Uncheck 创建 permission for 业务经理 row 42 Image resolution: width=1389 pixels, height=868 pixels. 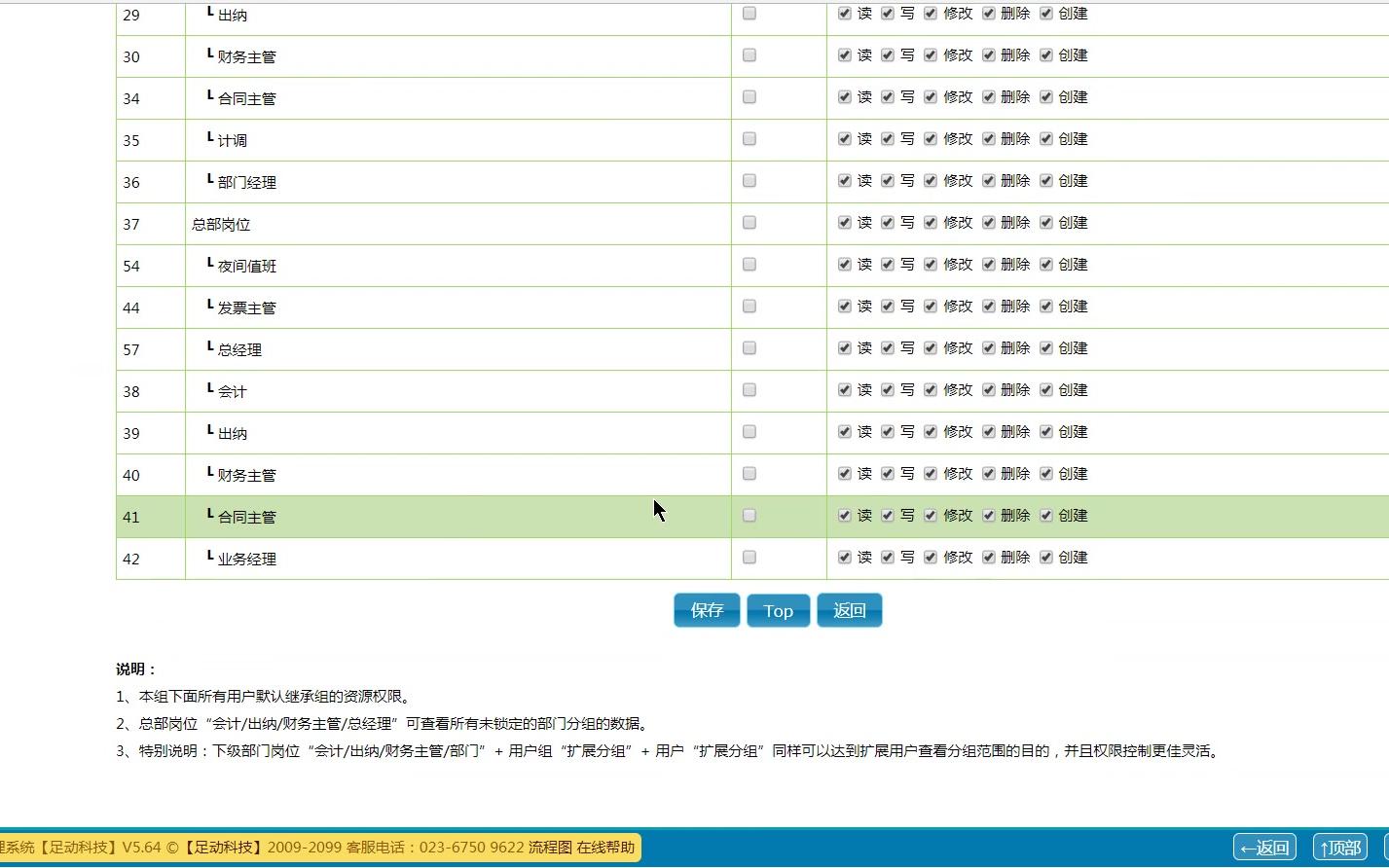tap(1045, 557)
